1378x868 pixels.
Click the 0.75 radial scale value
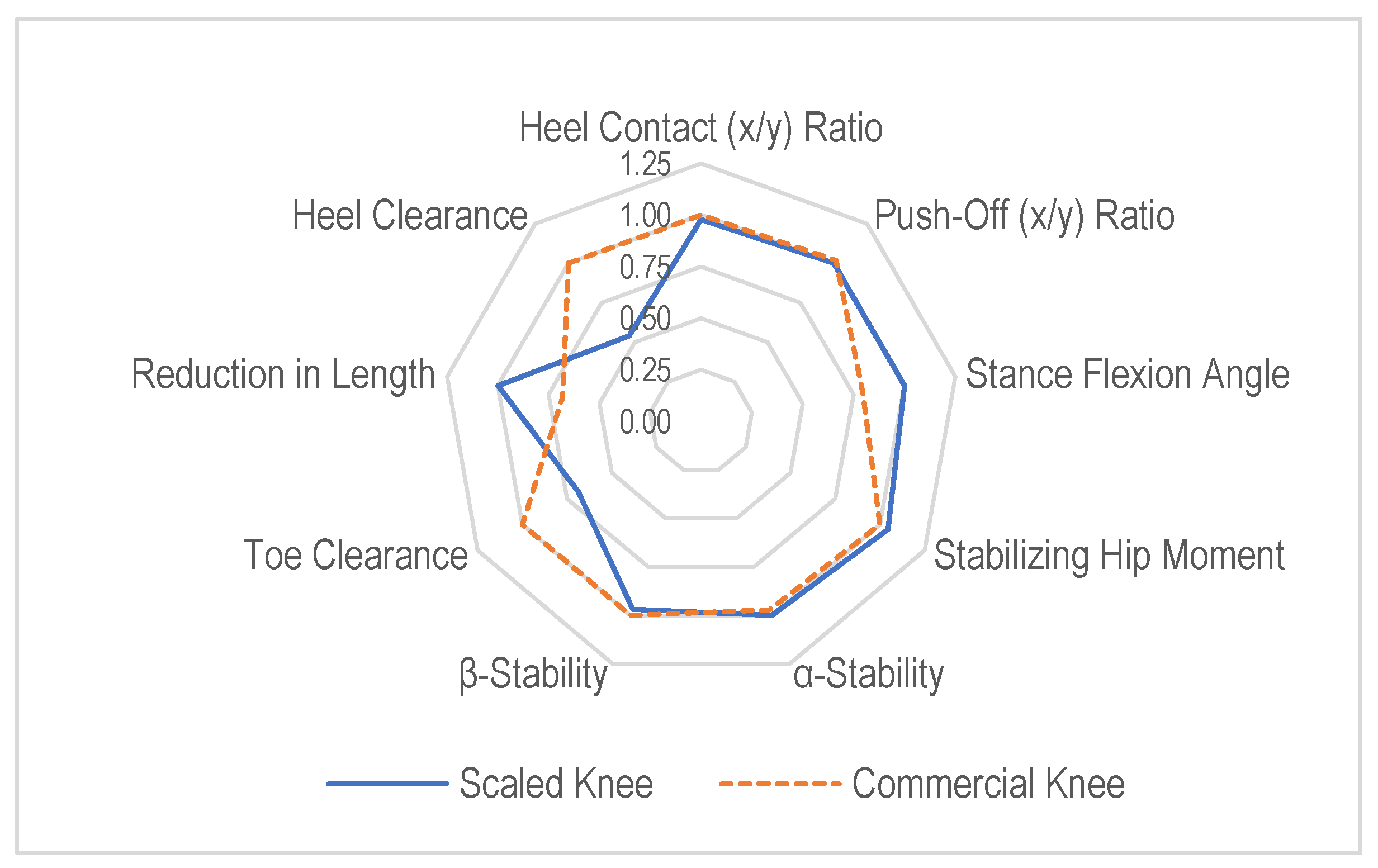coord(645,268)
